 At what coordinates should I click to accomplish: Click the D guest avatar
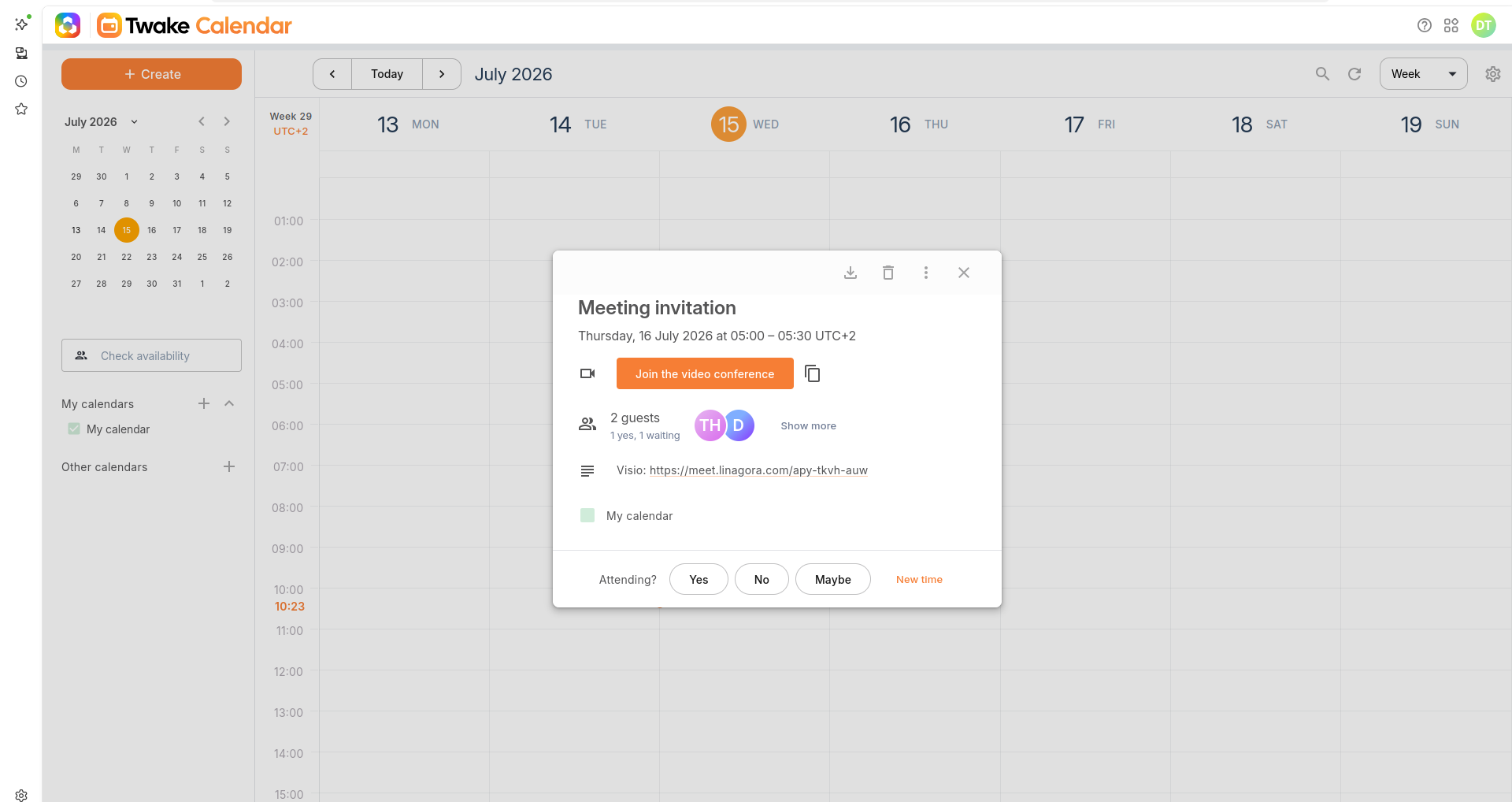coord(739,425)
